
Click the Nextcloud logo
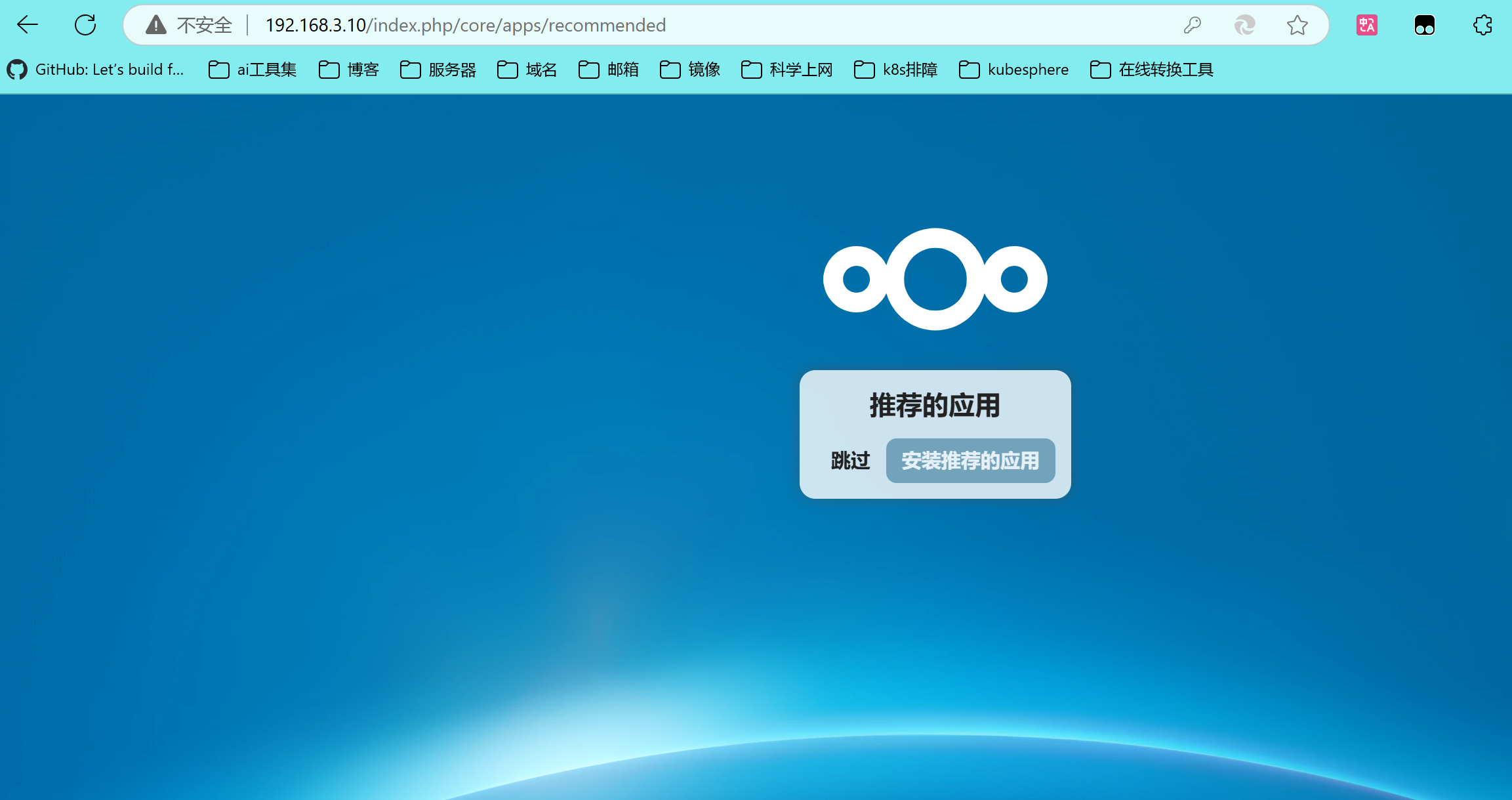point(935,279)
